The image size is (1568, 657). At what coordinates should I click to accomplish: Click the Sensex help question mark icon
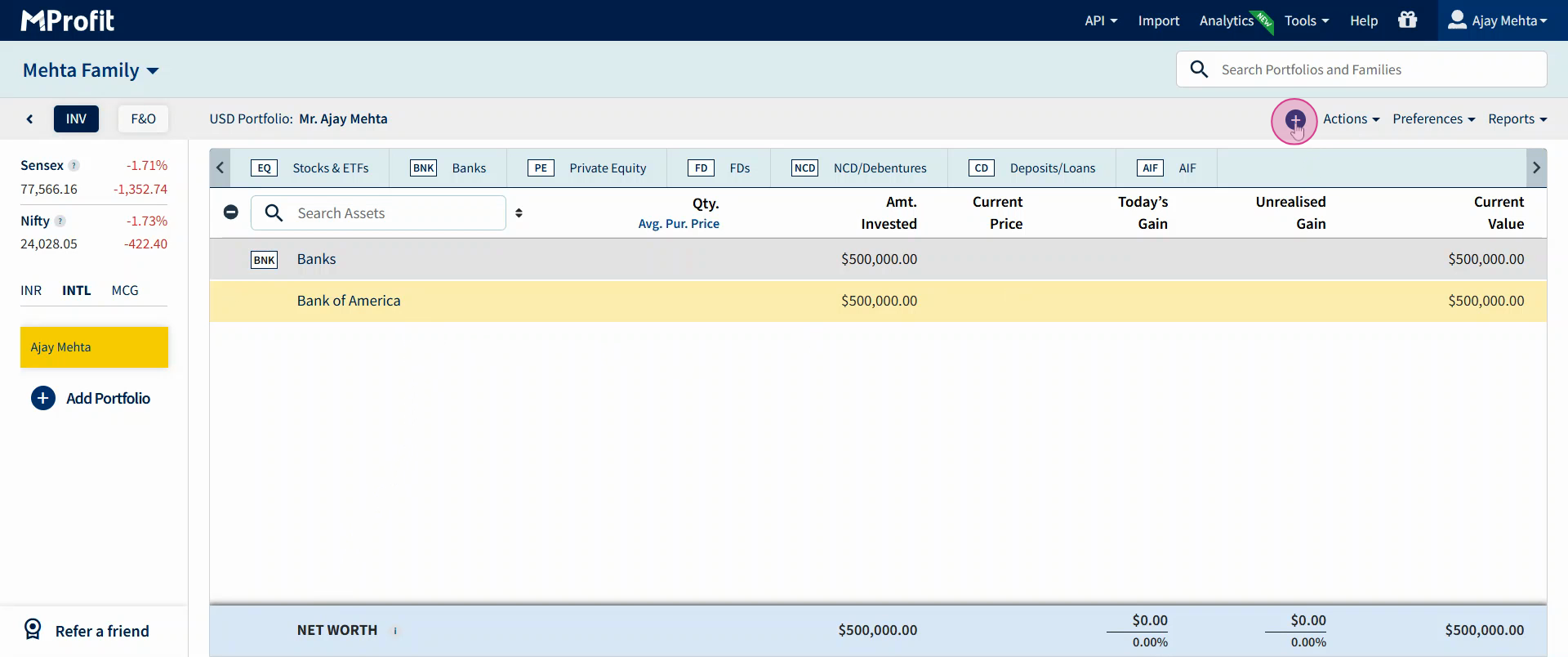coord(74,166)
